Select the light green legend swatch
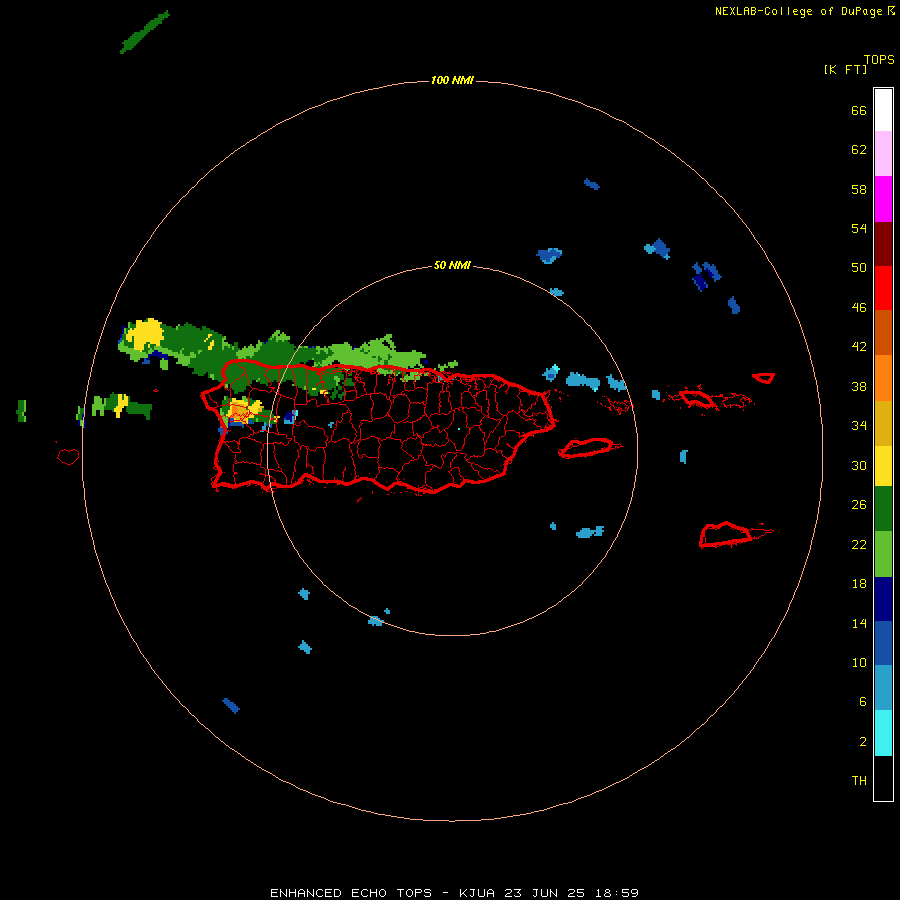 coord(883,554)
